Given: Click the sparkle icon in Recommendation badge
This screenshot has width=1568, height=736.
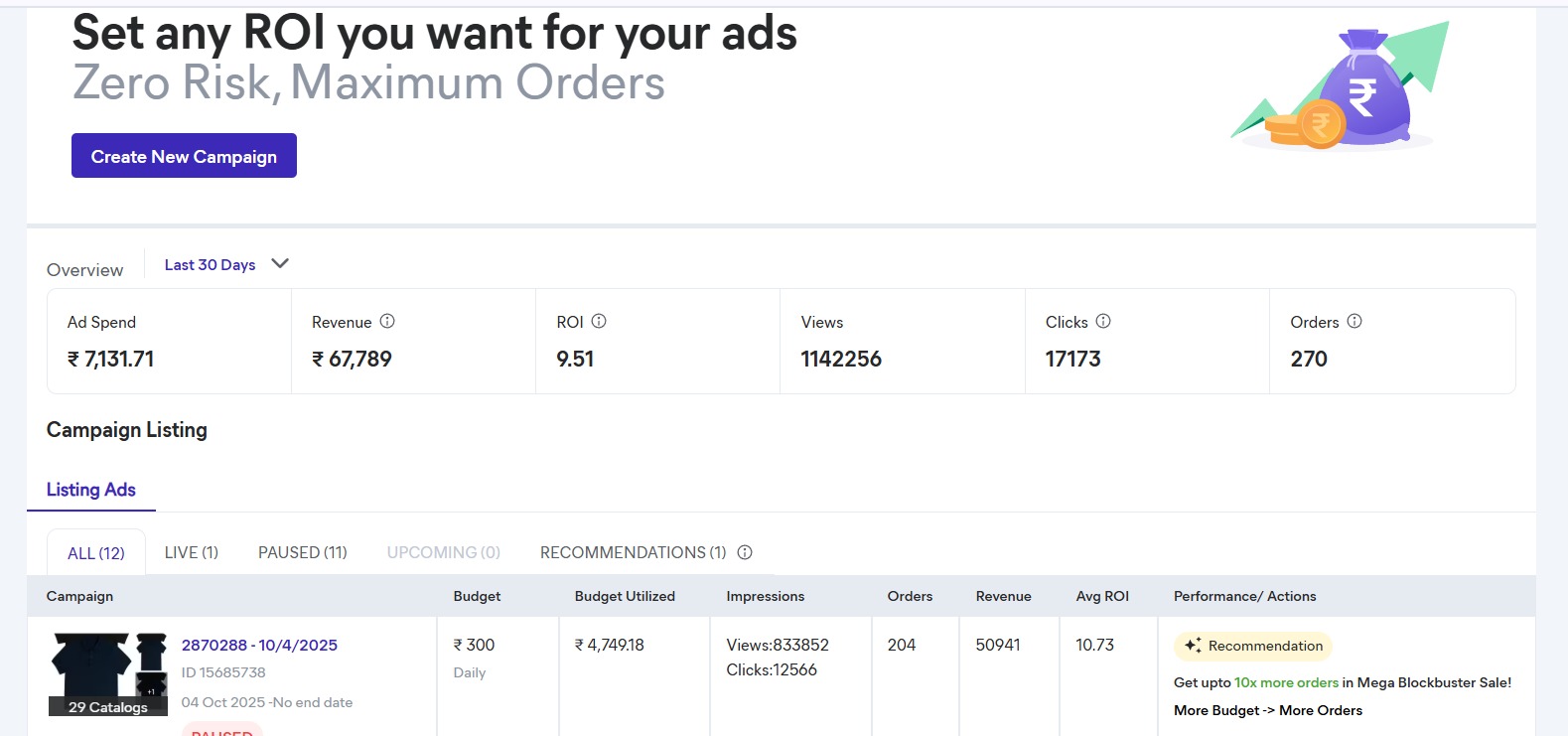Looking at the screenshot, I should [x=1193, y=646].
